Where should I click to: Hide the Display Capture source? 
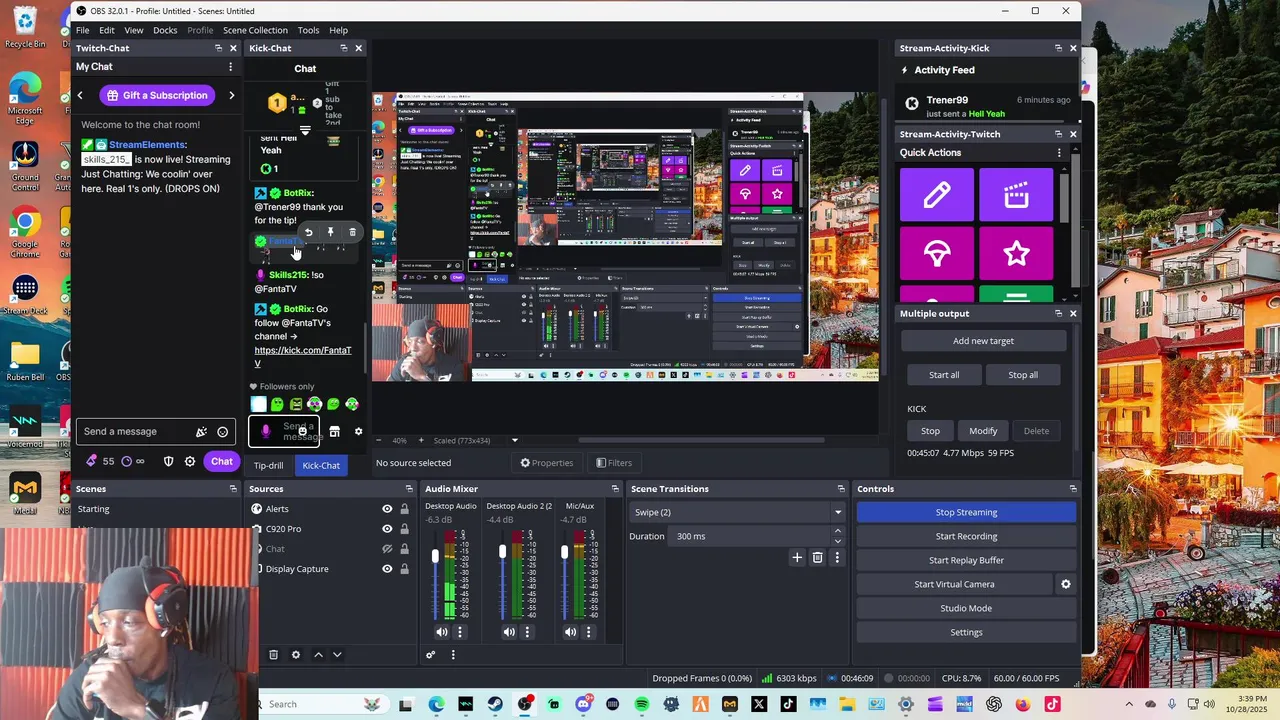click(x=387, y=569)
